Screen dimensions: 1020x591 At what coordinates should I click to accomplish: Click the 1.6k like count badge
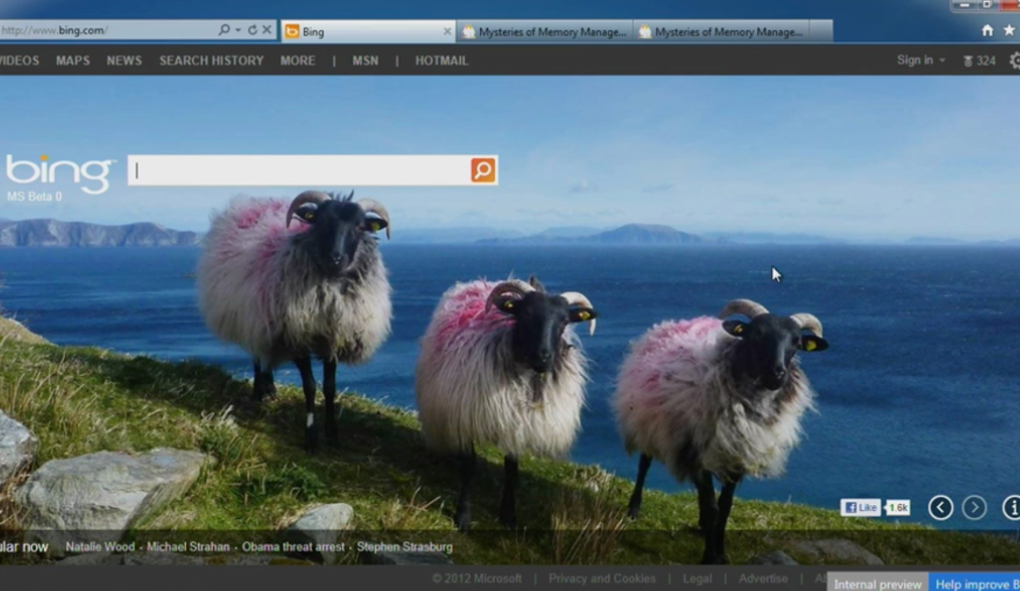(897, 507)
